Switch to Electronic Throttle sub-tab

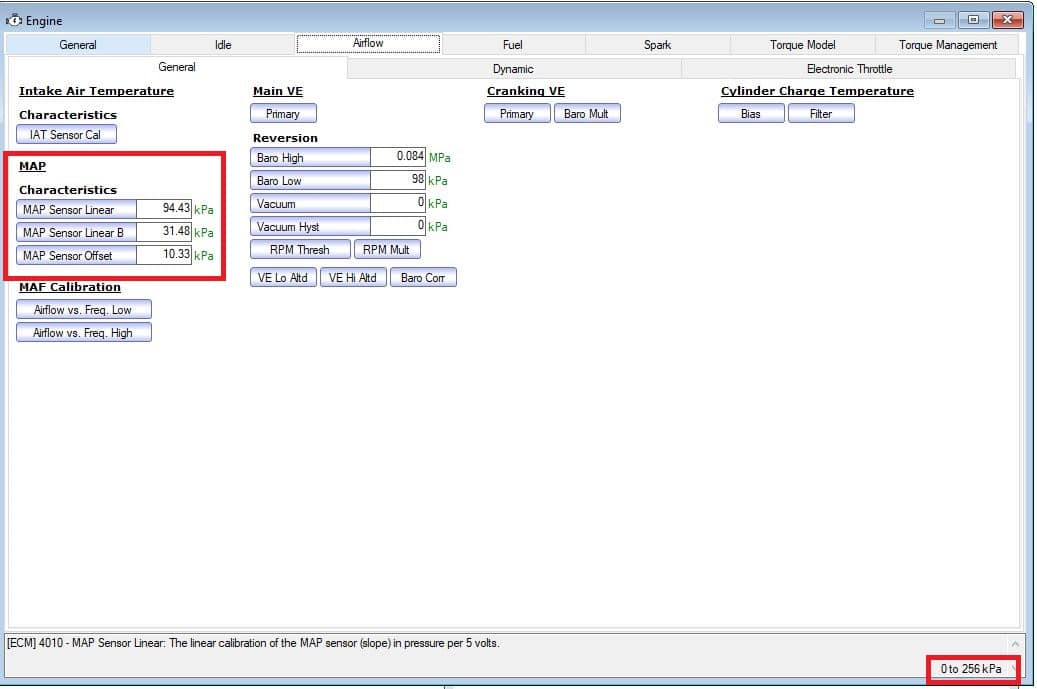pyautogui.click(x=849, y=69)
